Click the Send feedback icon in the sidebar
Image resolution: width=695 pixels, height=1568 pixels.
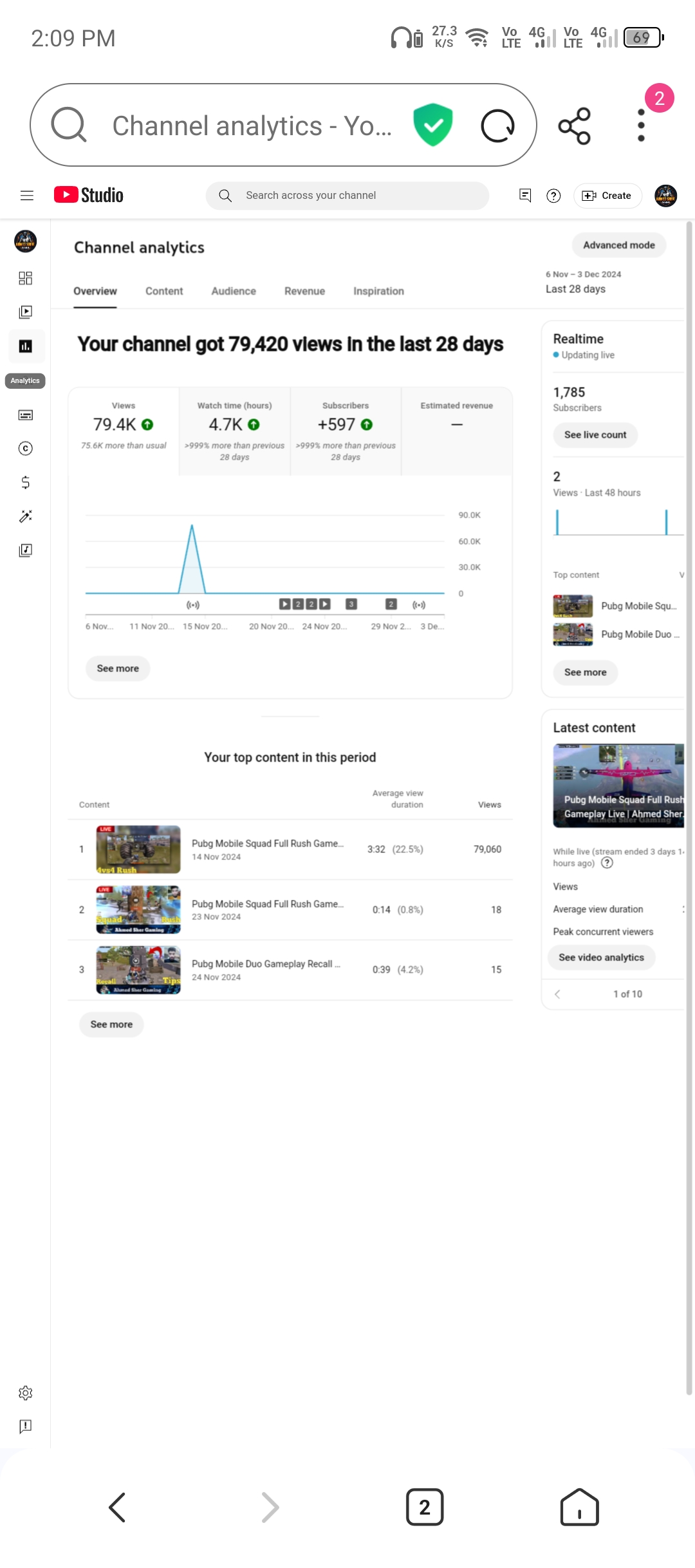[x=25, y=1426]
